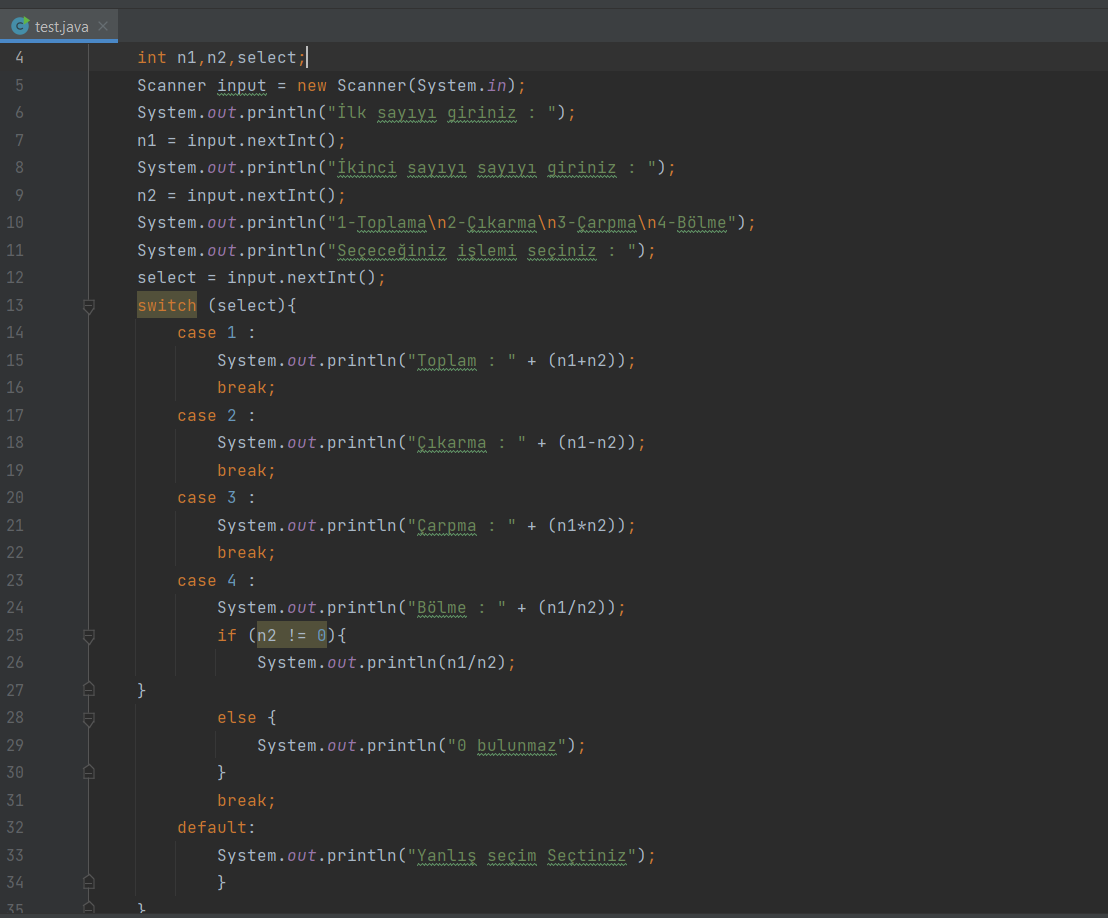Click the 'else' keyword on line 28
The height and width of the screenshot is (918, 1108).
237,718
